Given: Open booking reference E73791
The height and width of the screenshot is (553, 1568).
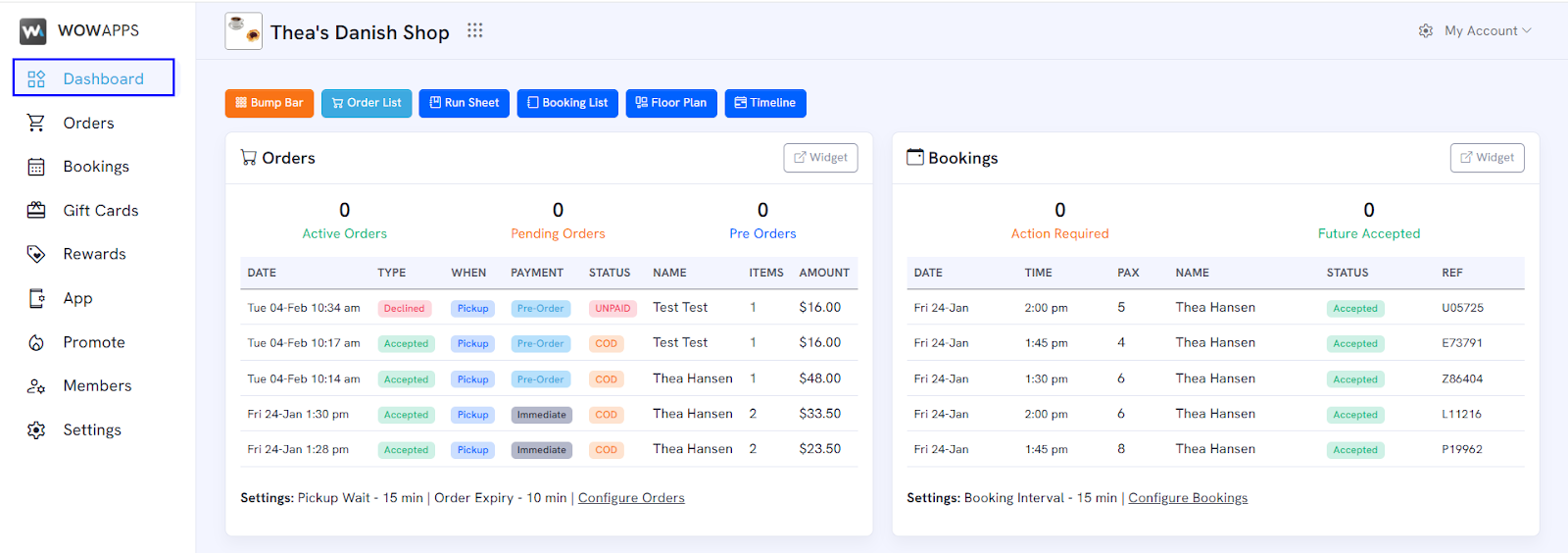Looking at the screenshot, I should [x=1461, y=343].
